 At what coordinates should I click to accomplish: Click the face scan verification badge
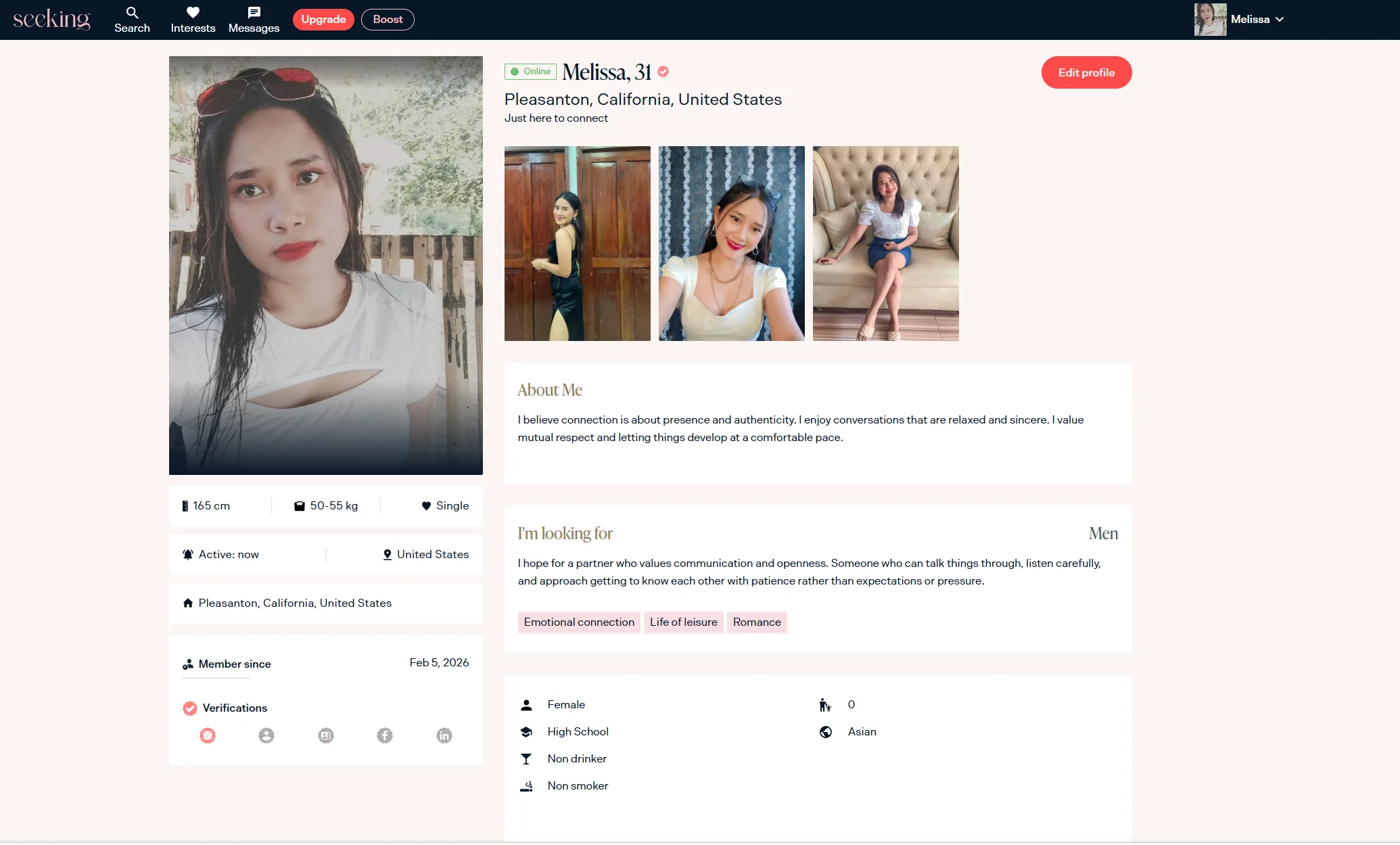click(208, 735)
